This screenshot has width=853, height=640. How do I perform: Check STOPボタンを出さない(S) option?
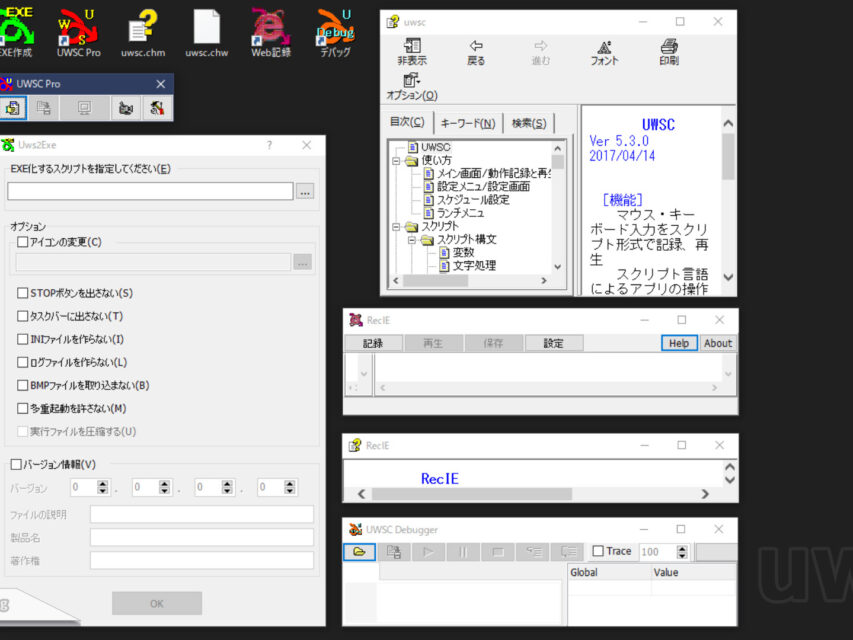pyautogui.click(x=22, y=293)
